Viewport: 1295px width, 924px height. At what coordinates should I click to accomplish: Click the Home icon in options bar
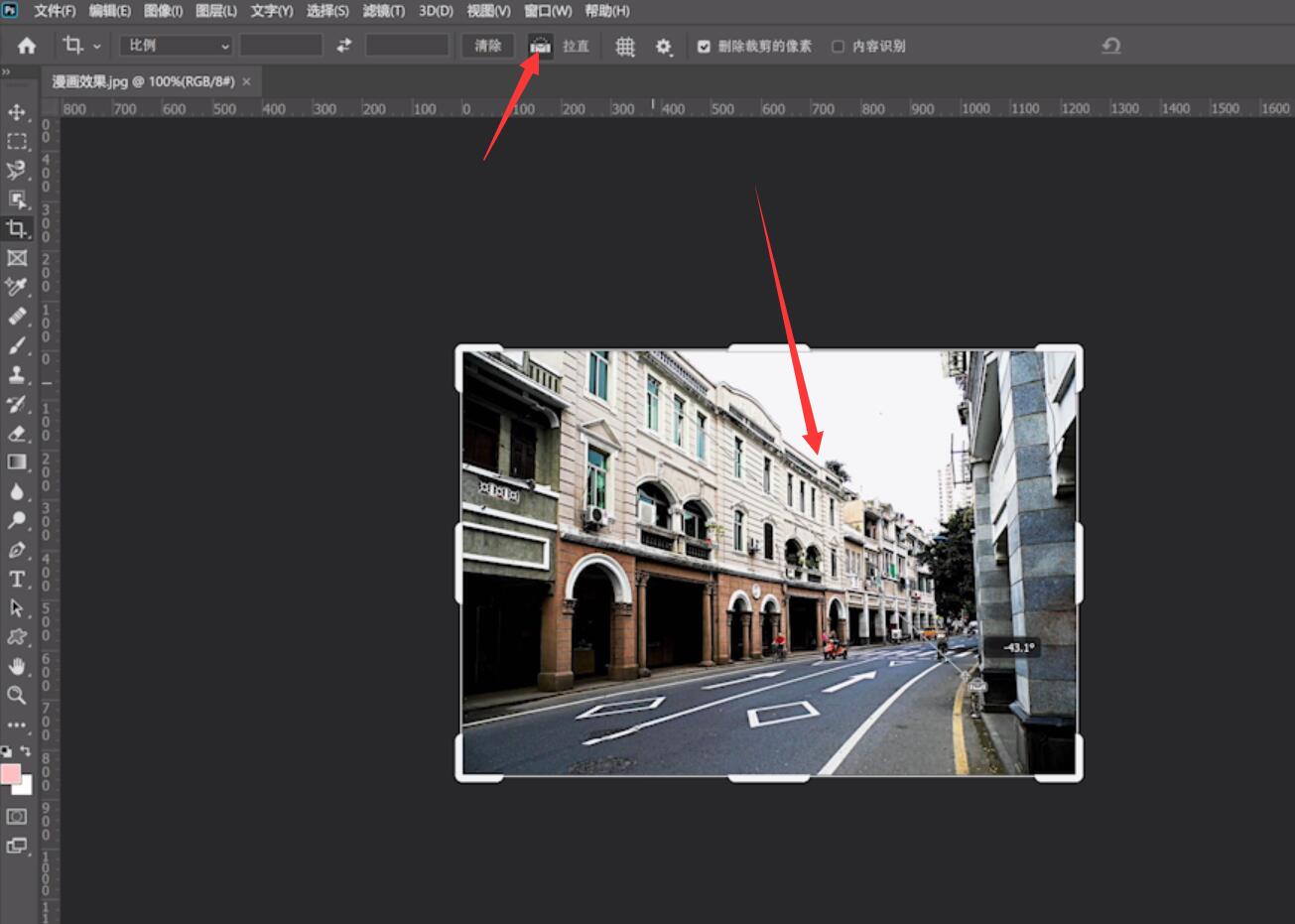point(27,46)
